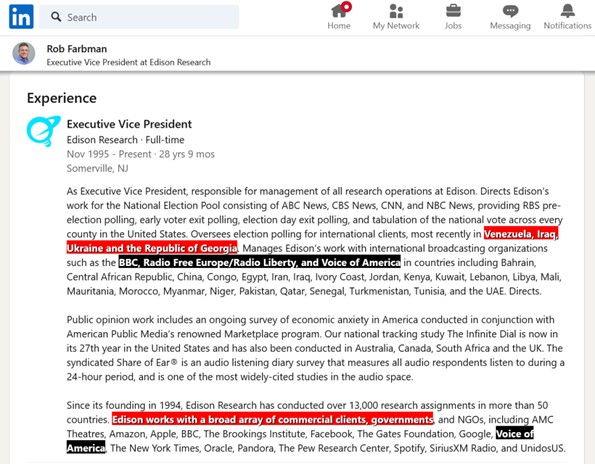
Task: Open the Messaging chat icon
Action: pos(510,11)
